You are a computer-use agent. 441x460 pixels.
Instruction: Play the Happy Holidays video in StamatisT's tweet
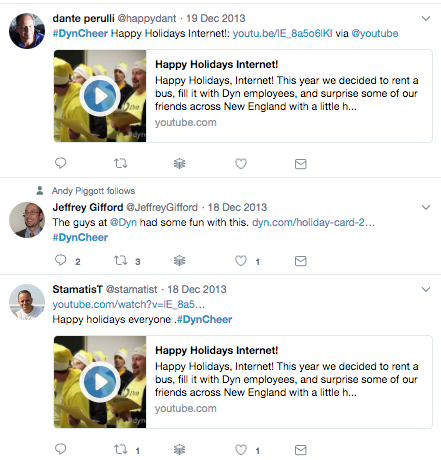pos(100,382)
